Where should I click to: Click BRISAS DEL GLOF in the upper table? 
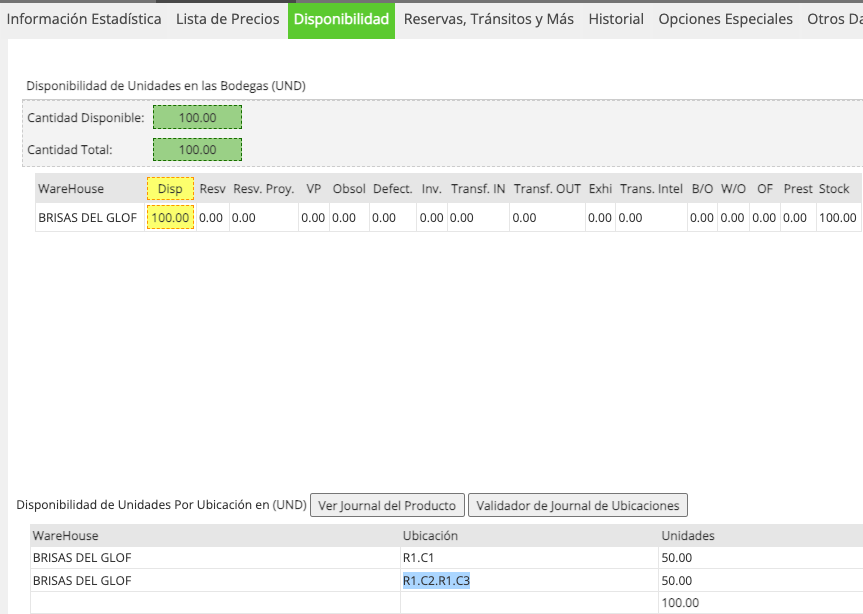[x=88, y=217]
